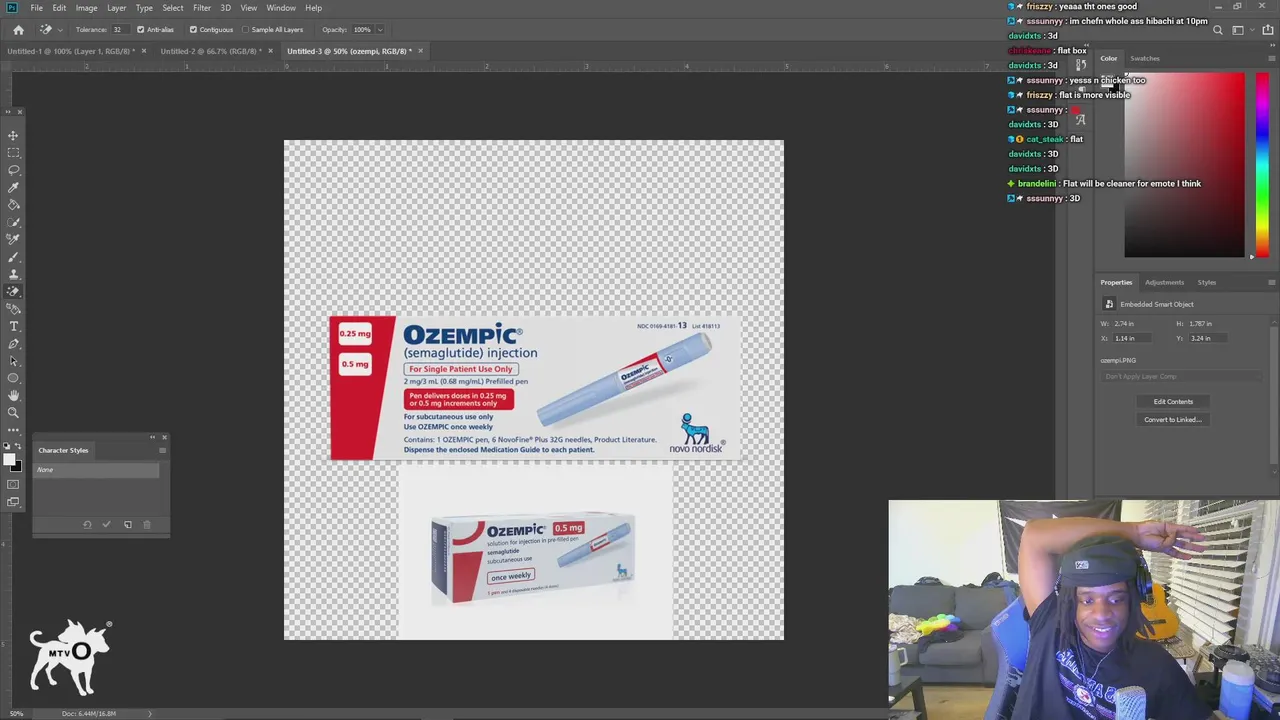Select the Lasso tool

[x=13, y=170]
